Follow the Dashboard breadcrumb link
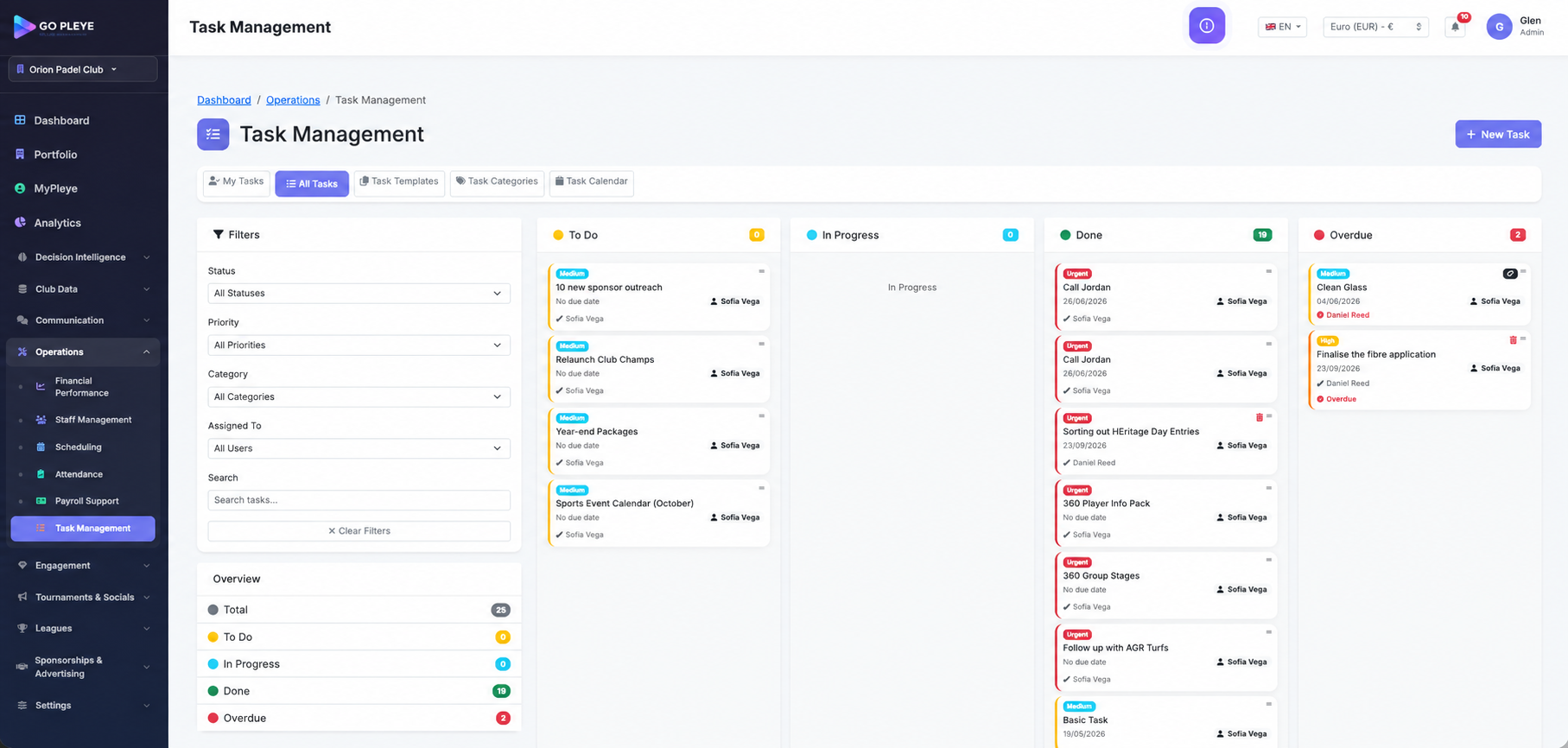The height and width of the screenshot is (748, 1568). point(224,100)
